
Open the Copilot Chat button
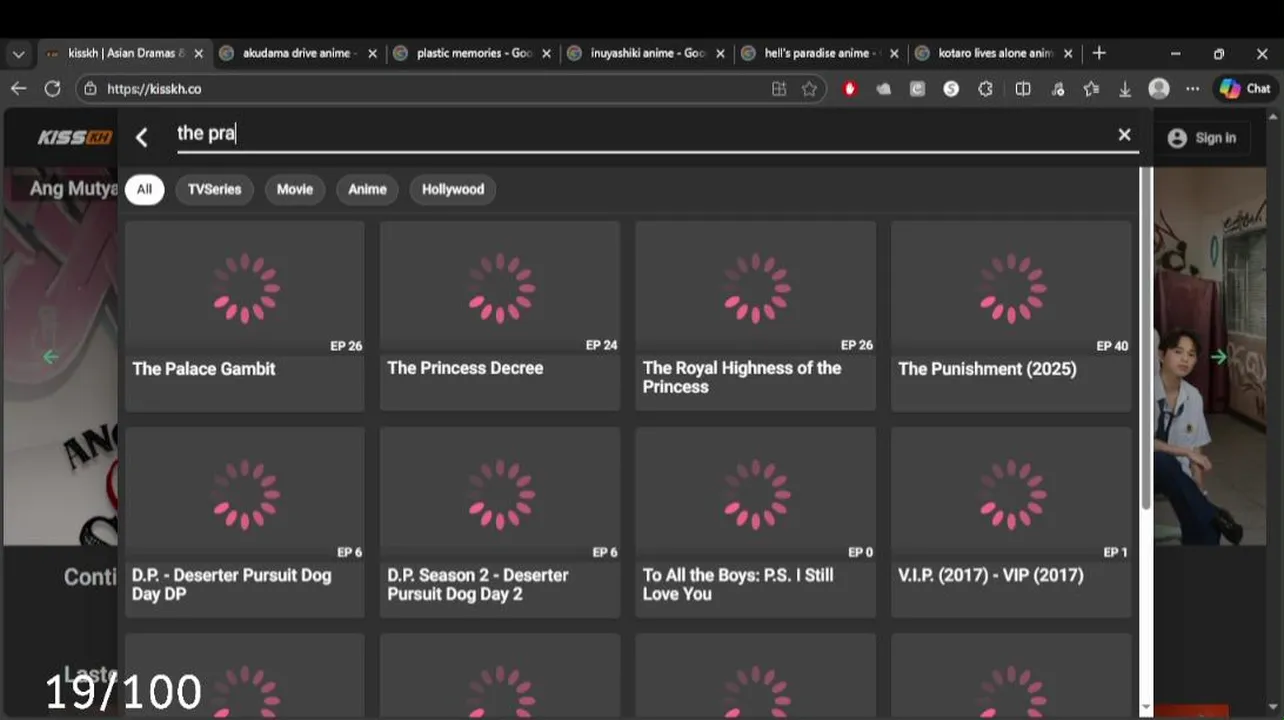[x=1245, y=89]
